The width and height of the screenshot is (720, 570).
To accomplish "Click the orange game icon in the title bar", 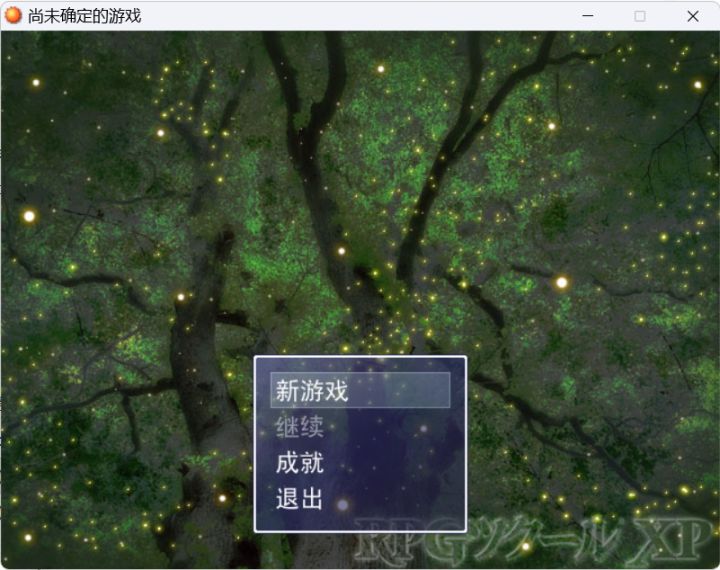I will click(13, 16).
